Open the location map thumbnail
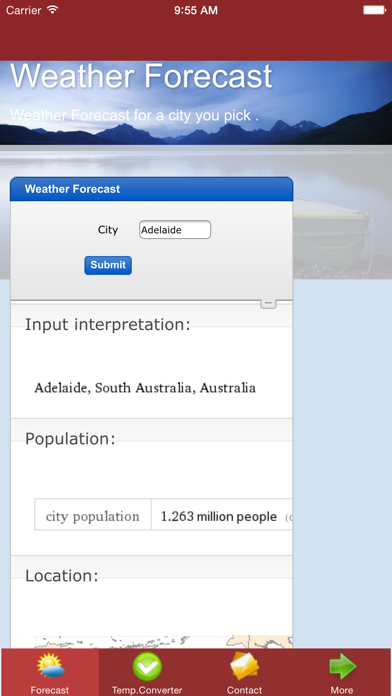This screenshot has width=392, height=696. (164, 642)
